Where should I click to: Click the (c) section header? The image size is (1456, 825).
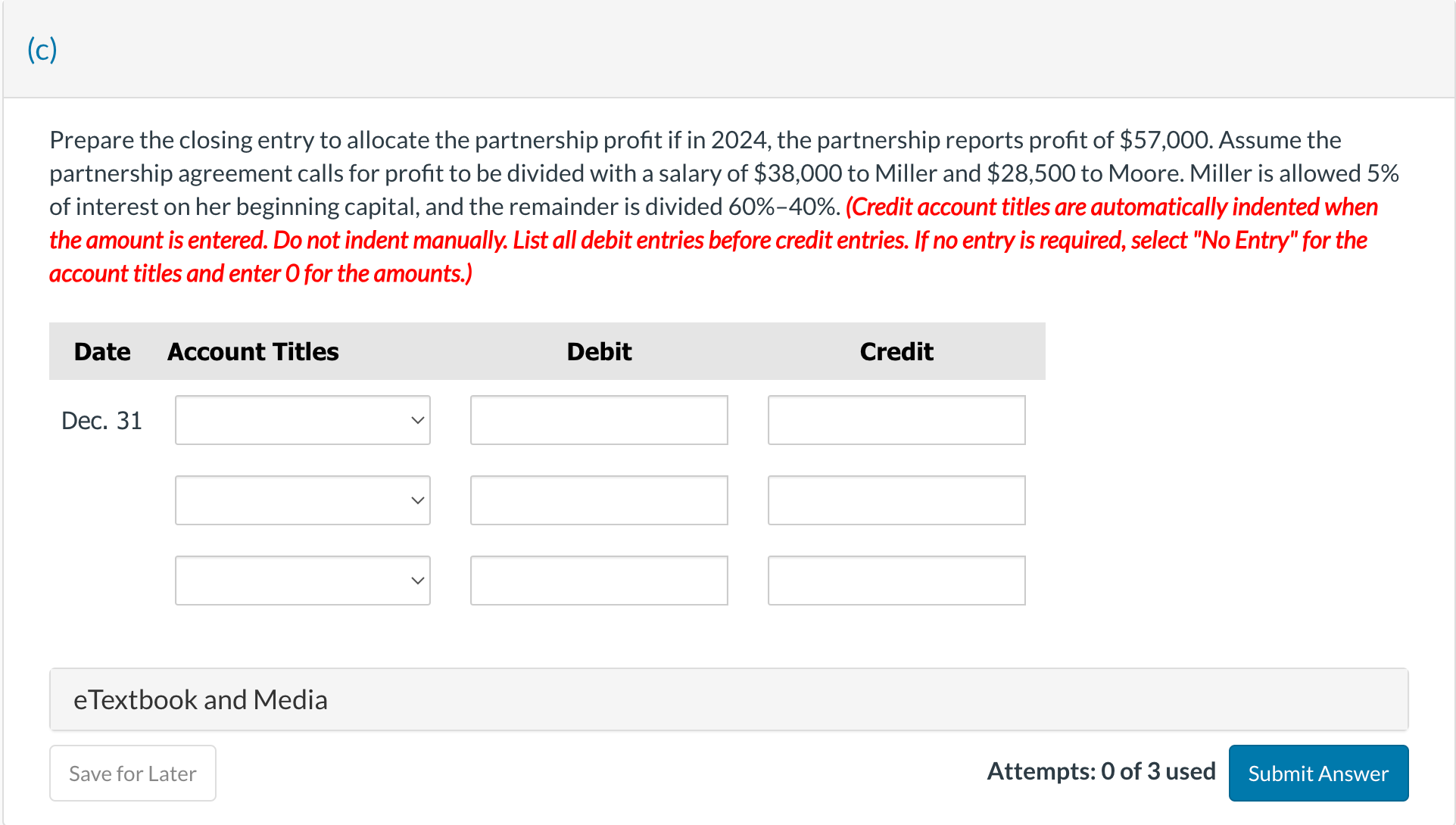coord(42,48)
